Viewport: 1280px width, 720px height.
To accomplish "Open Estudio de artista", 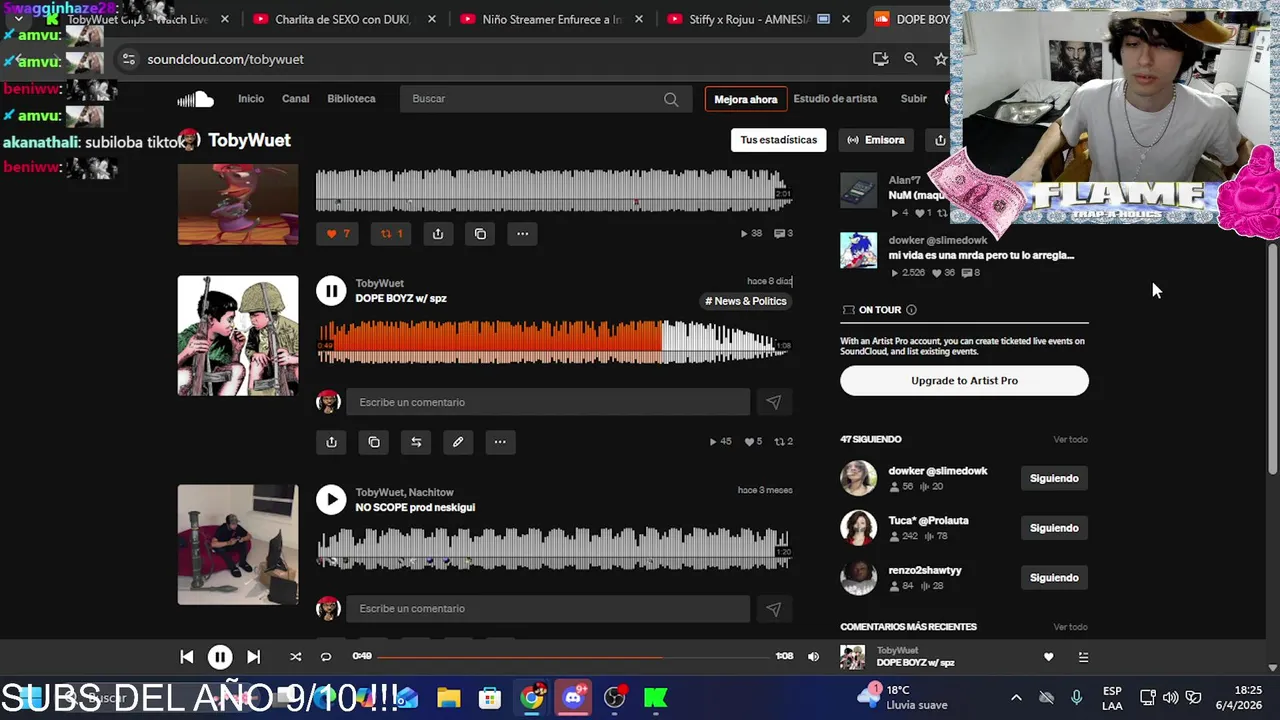I will coord(835,99).
